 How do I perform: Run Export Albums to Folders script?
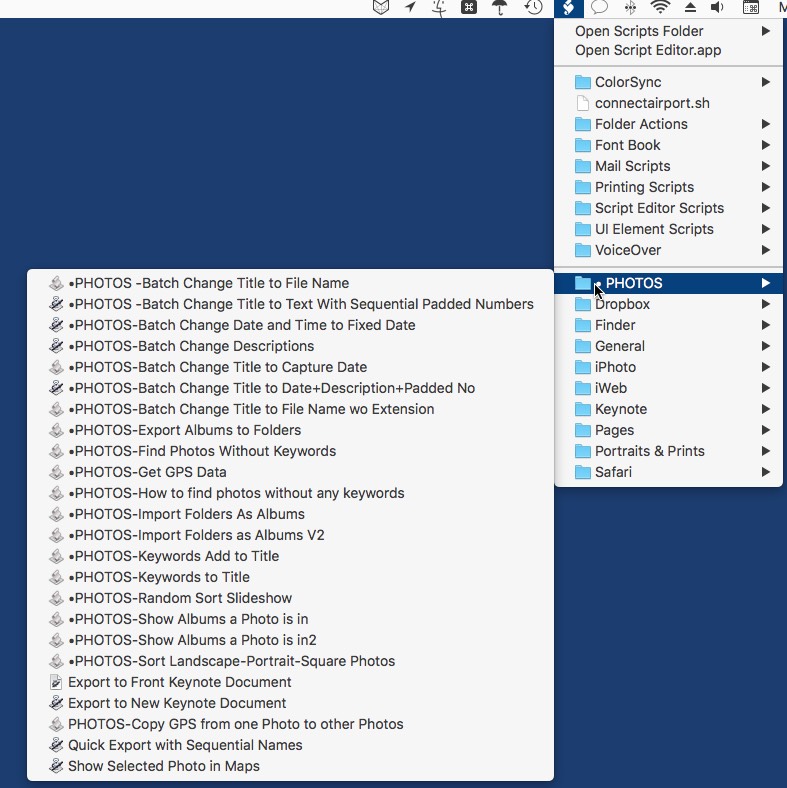(290, 430)
